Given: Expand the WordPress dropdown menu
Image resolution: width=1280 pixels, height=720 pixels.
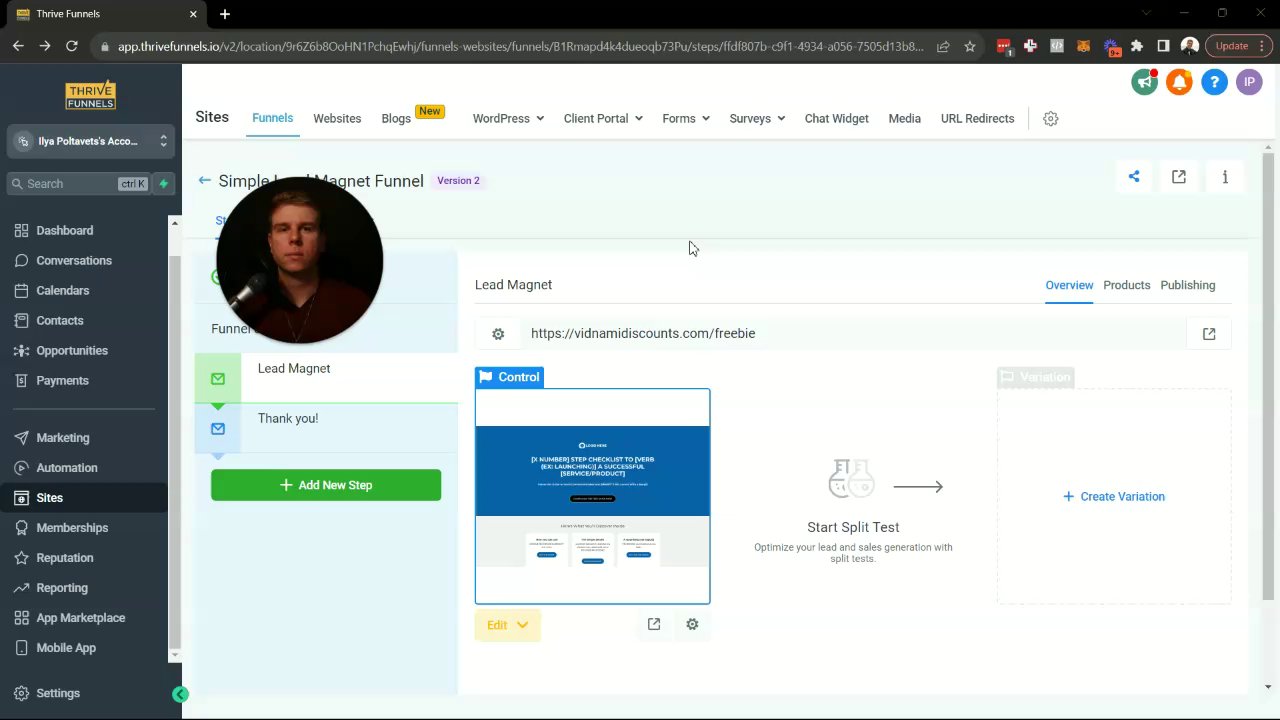Looking at the screenshot, I should pos(508,118).
